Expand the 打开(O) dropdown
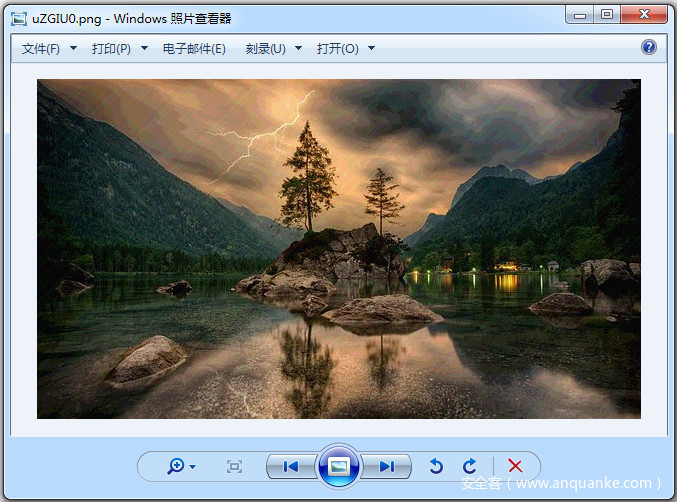The image size is (677, 502). [x=346, y=49]
